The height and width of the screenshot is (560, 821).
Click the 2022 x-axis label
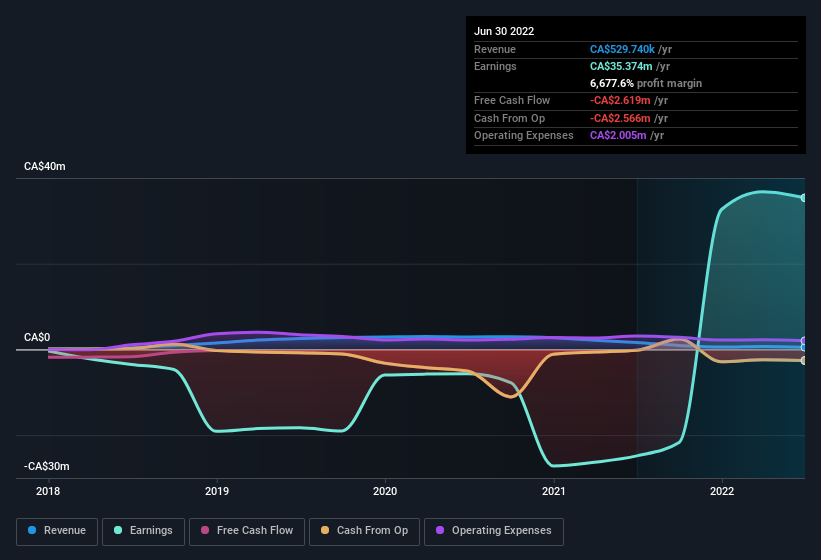click(x=722, y=491)
